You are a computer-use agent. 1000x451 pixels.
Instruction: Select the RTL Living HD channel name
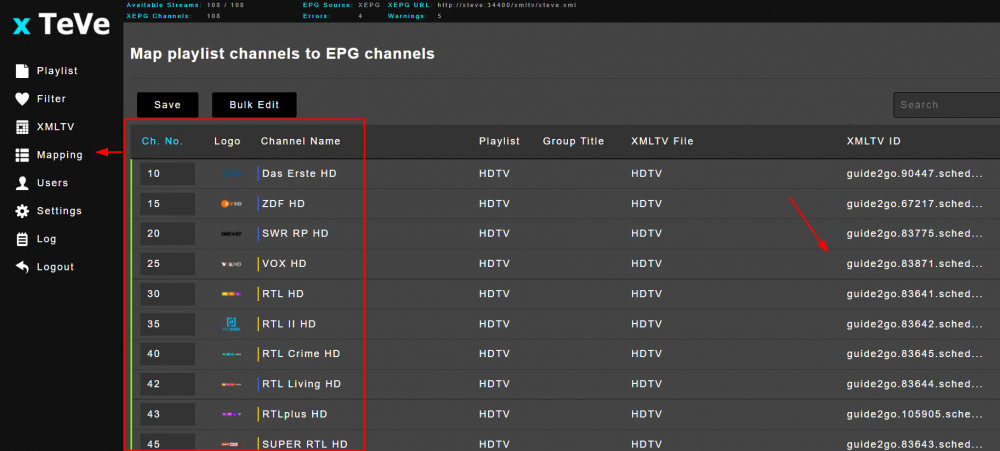pyautogui.click(x=302, y=384)
